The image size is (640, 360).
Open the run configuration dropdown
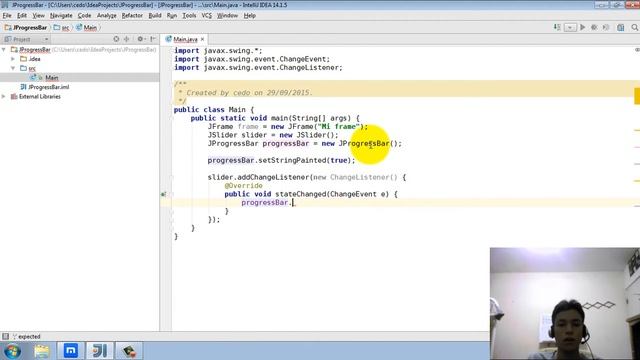[570, 27]
